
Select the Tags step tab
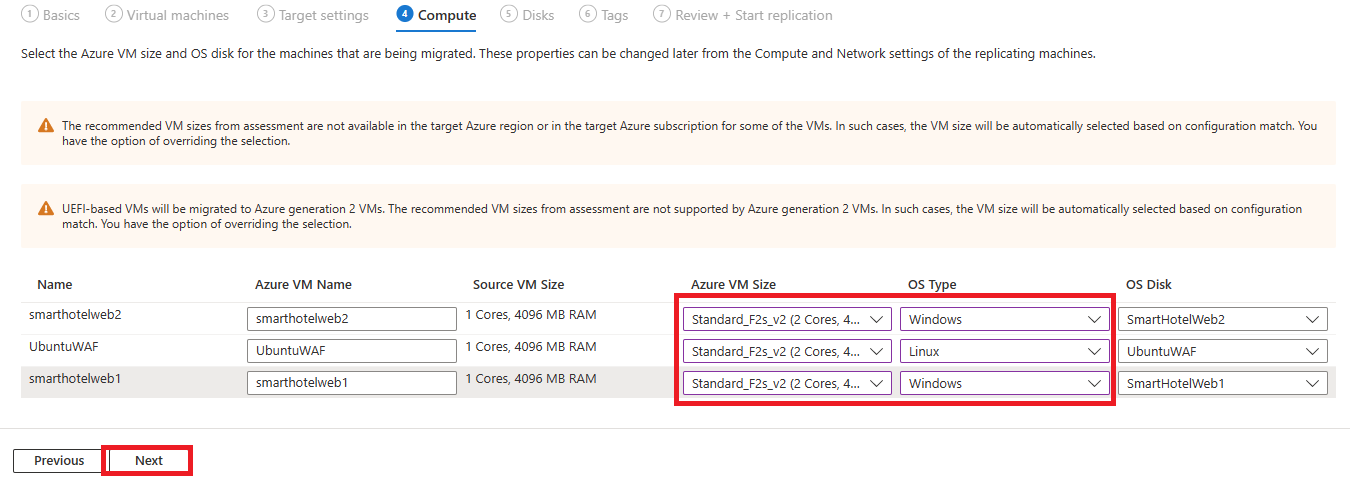point(604,15)
